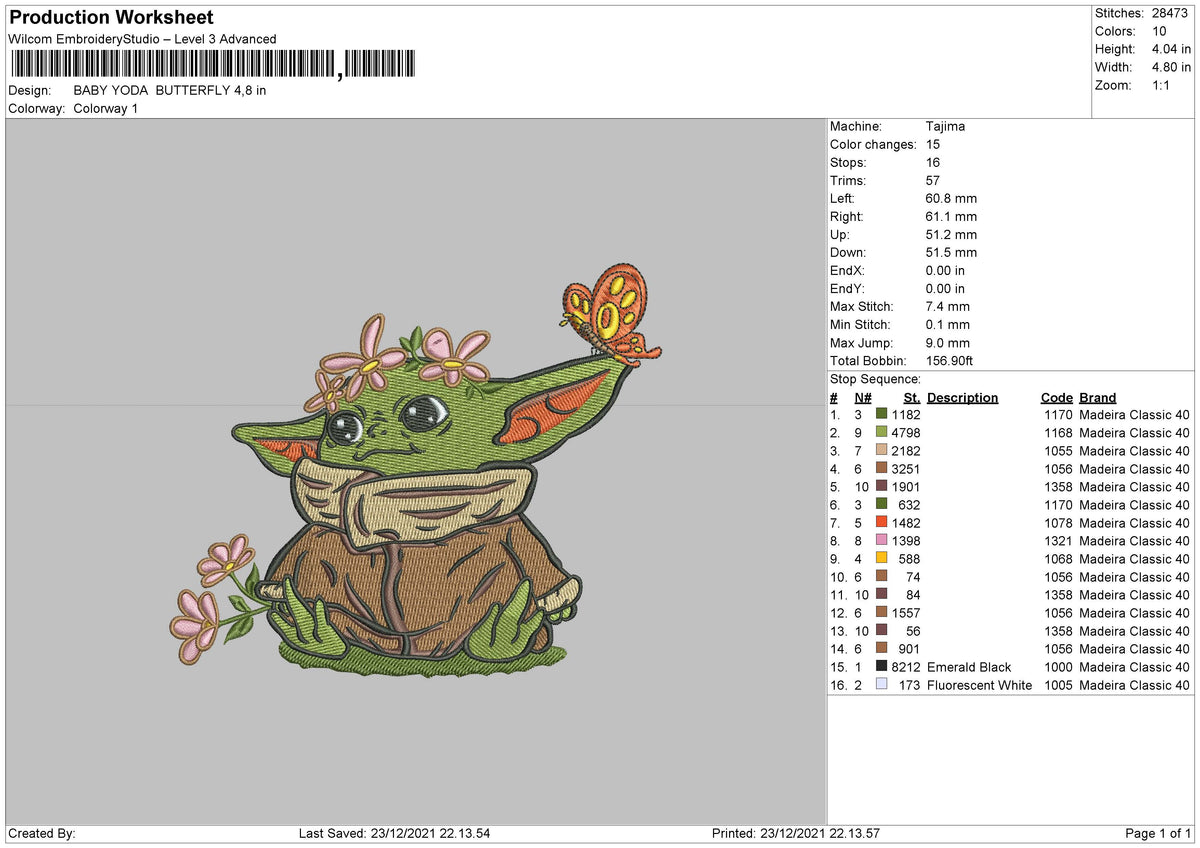Viewport: 1200px width, 848px height.
Task: Select the light green swatch beside 4798 stitches
Action: [x=881, y=433]
